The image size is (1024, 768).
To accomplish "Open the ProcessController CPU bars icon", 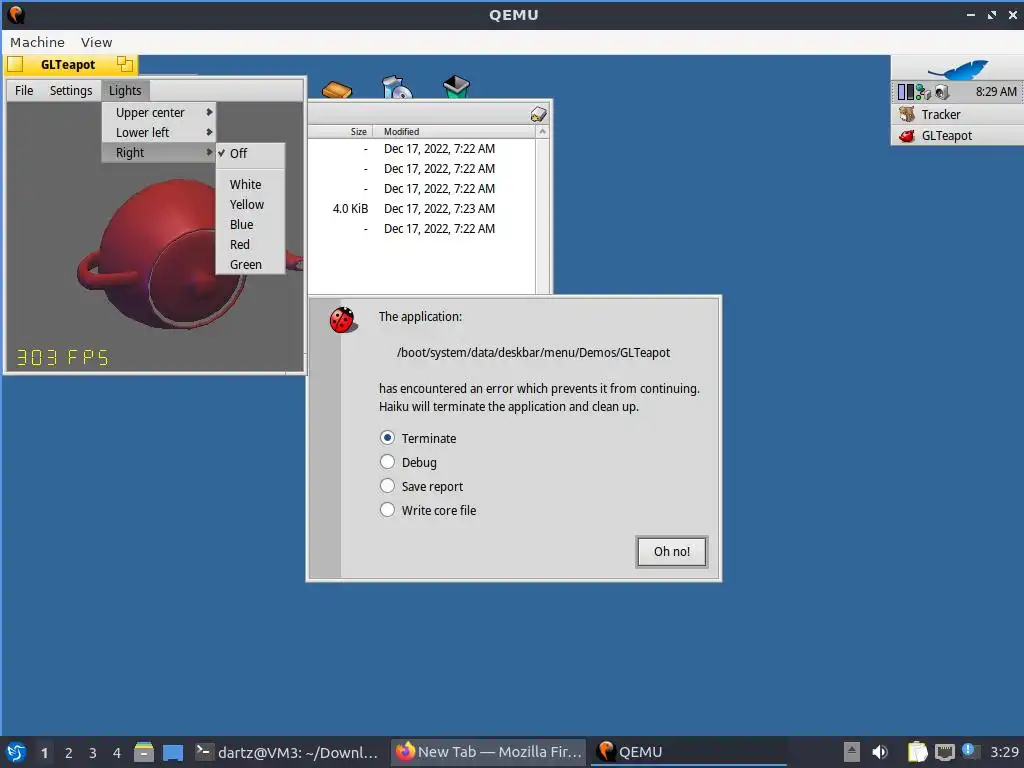I will click(x=905, y=92).
